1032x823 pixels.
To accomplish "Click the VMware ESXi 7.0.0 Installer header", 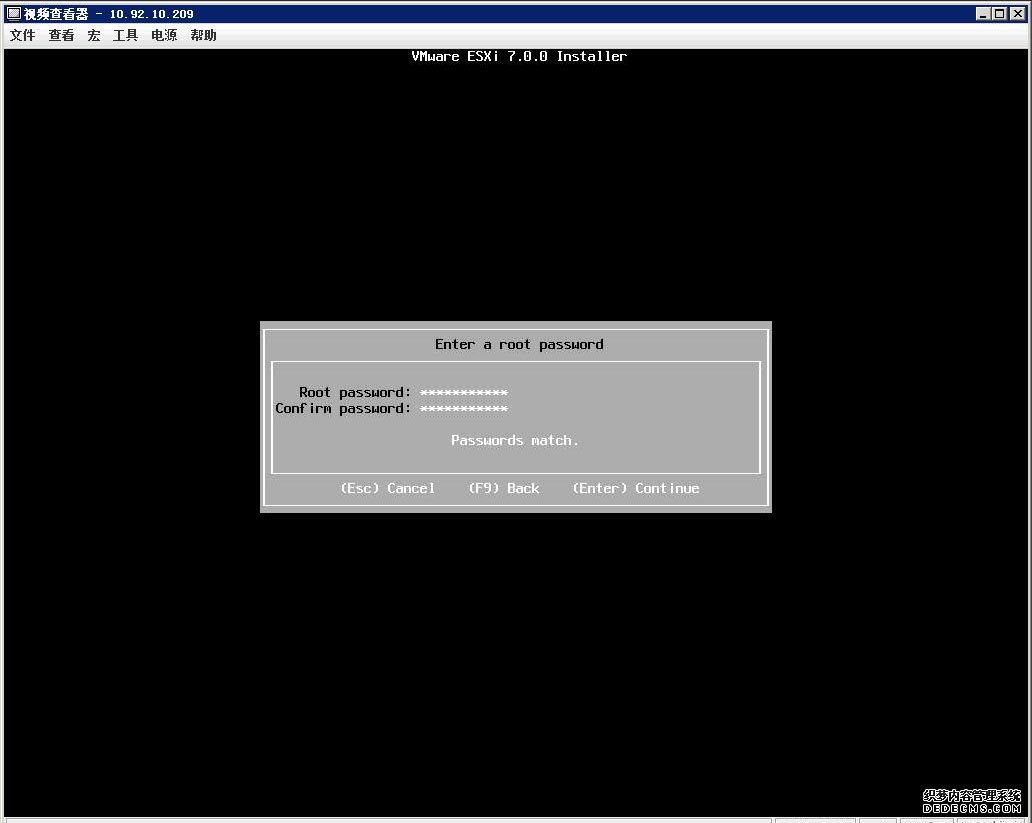I will pos(518,56).
